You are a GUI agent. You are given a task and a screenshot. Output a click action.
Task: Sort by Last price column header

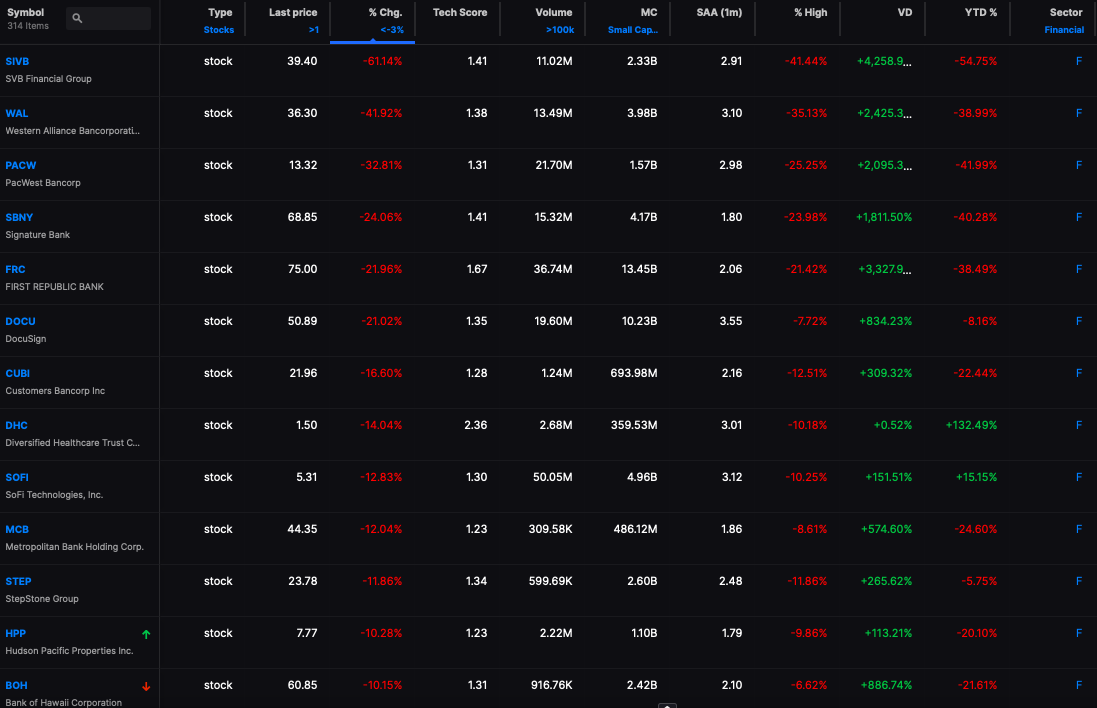[293, 13]
